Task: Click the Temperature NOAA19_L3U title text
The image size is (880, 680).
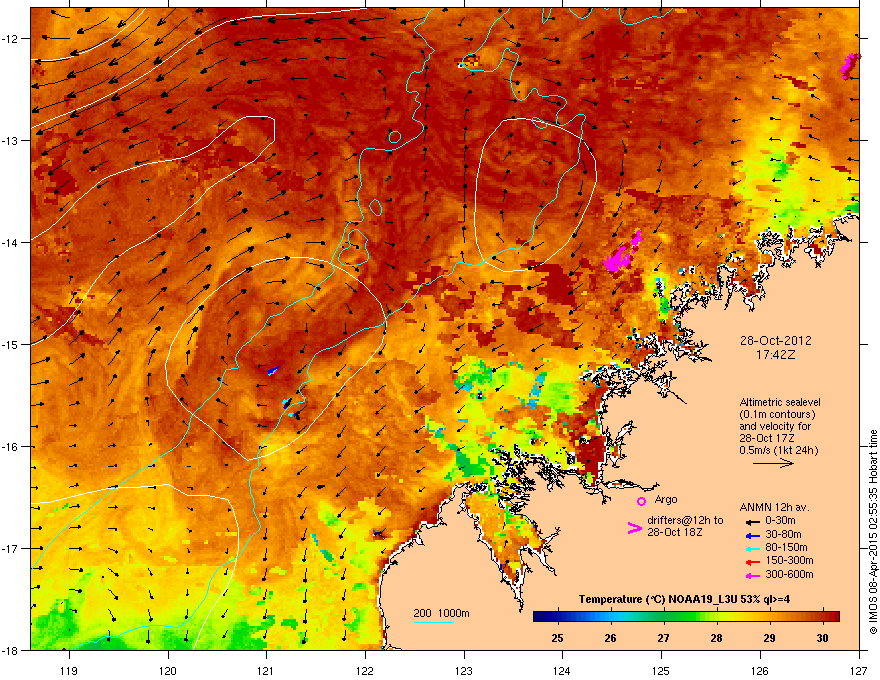Action: [684, 599]
